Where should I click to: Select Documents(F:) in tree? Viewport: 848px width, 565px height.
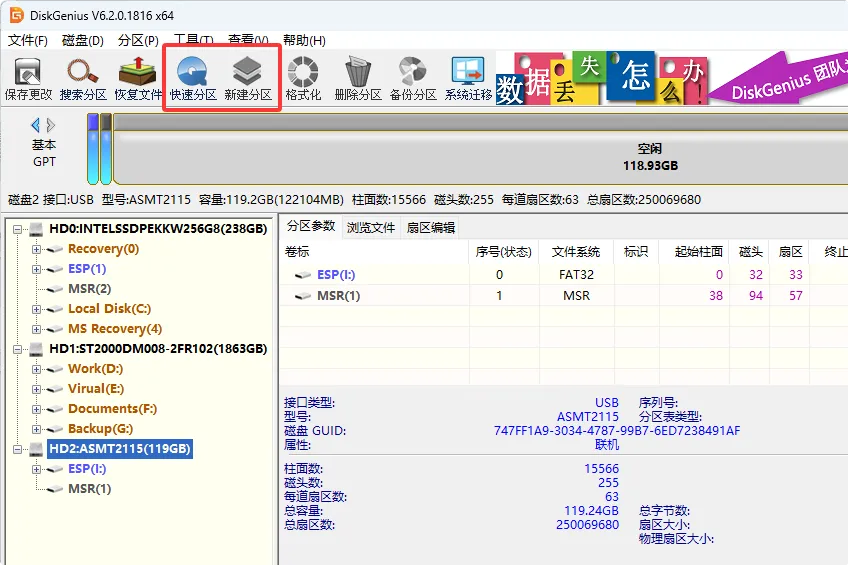click(x=112, y=409)
